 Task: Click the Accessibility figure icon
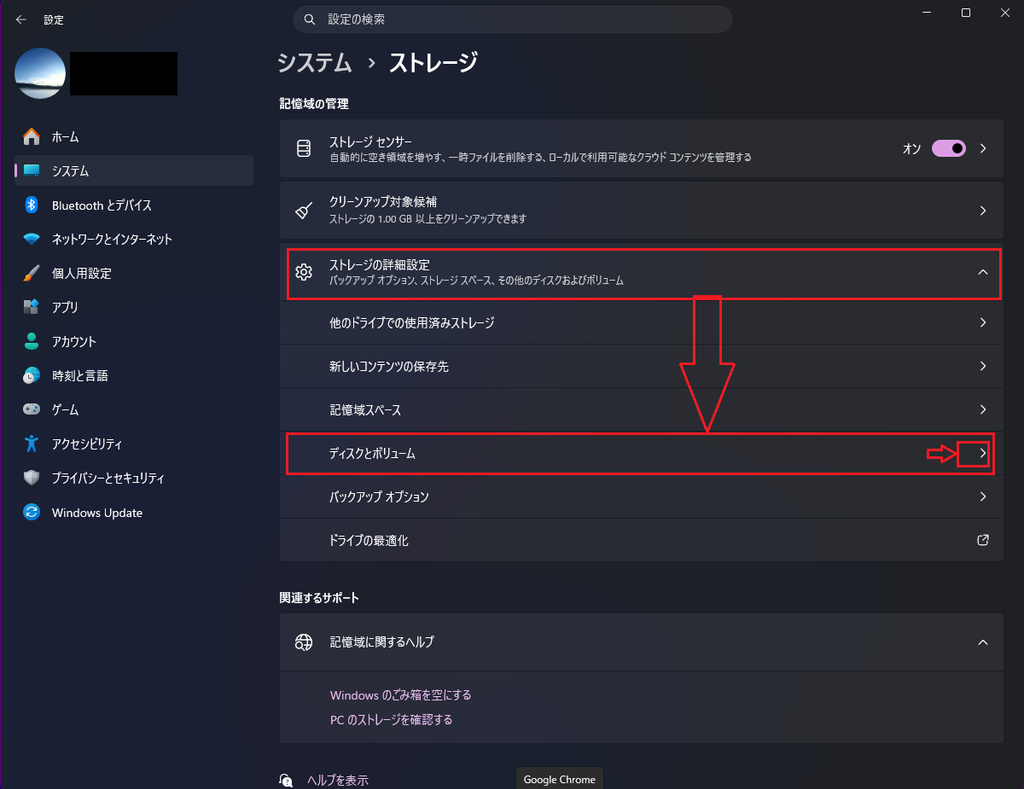click(31, 443)
